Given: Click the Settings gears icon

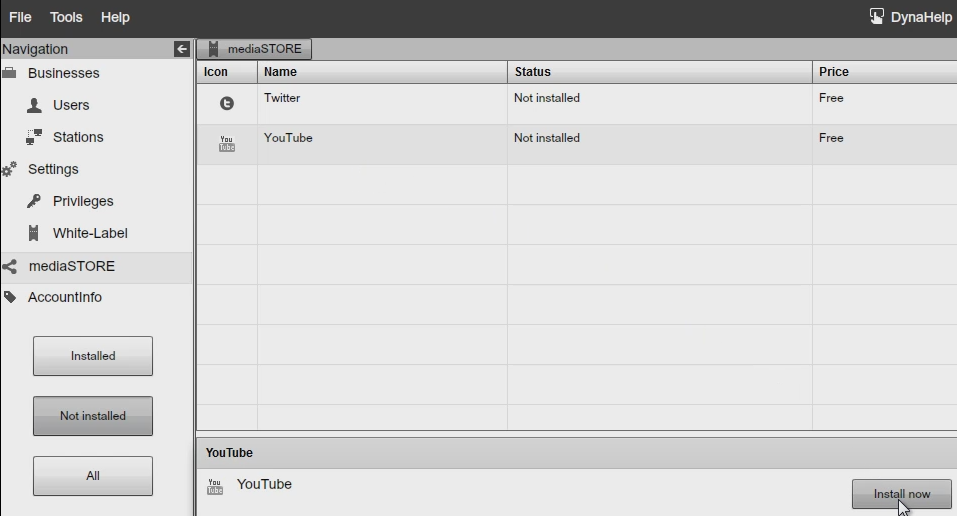Looking at the screenshot, I should [9, 169].
